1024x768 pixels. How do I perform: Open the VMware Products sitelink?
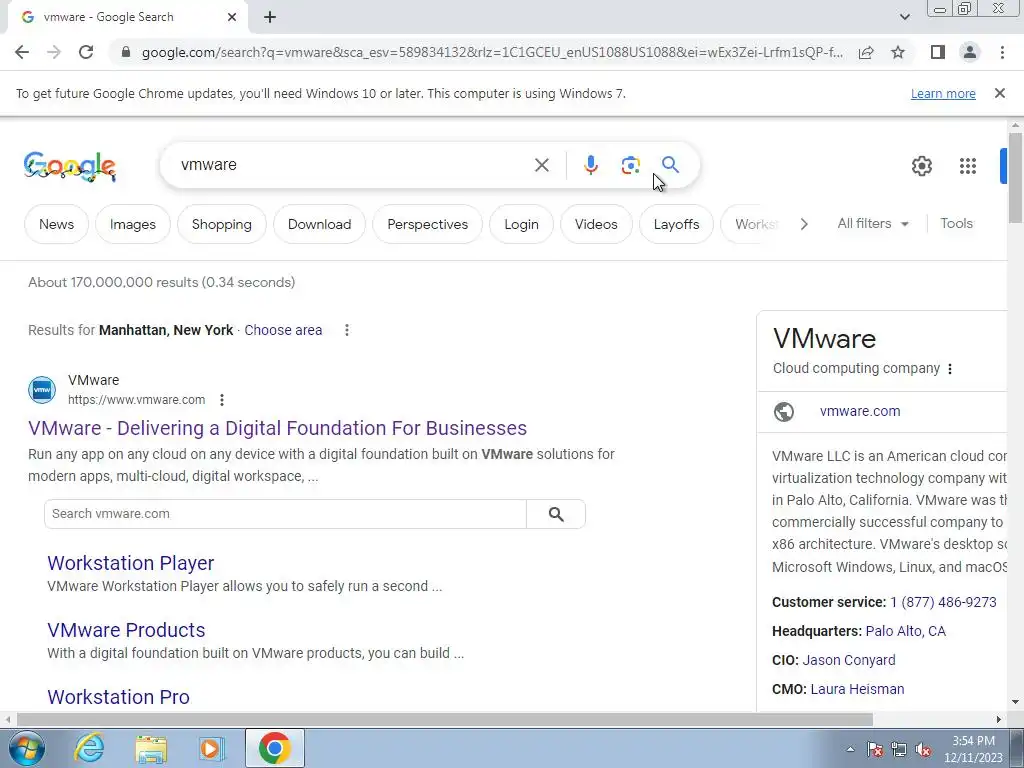(126, 630)
